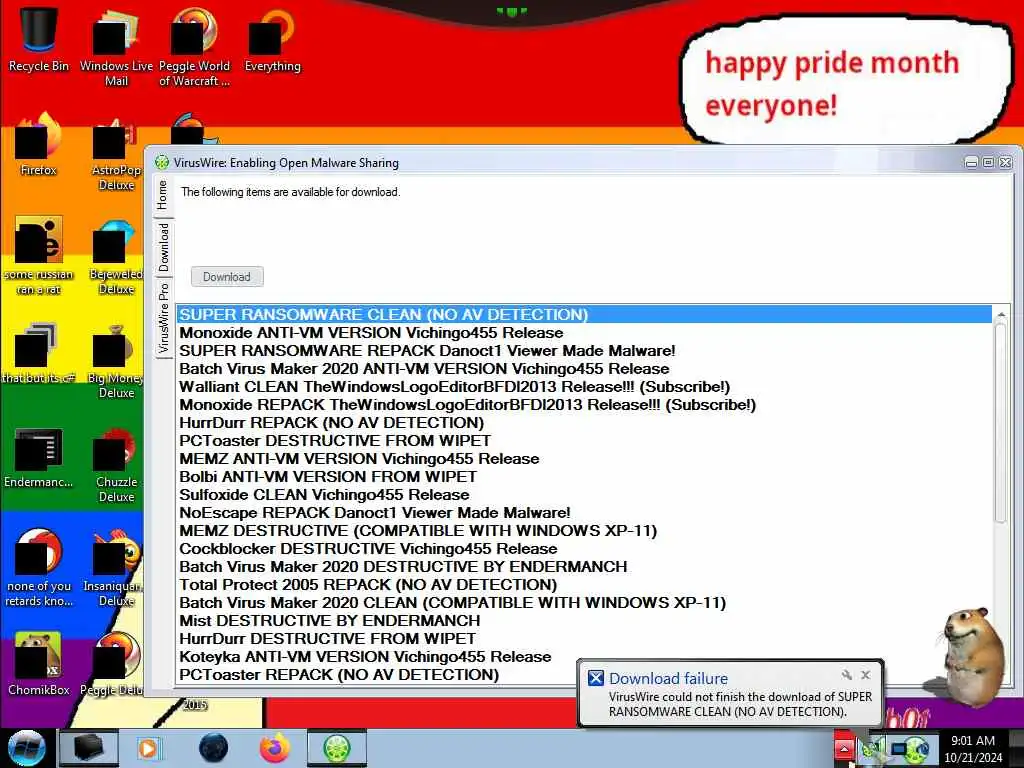Viewport: 1024px width, 768px height.
Task: Select 'MEMZ DESTRUCTIVE (COMPATIBLE WITH WINDOWS XP-11)'
Action: [584, 530]
